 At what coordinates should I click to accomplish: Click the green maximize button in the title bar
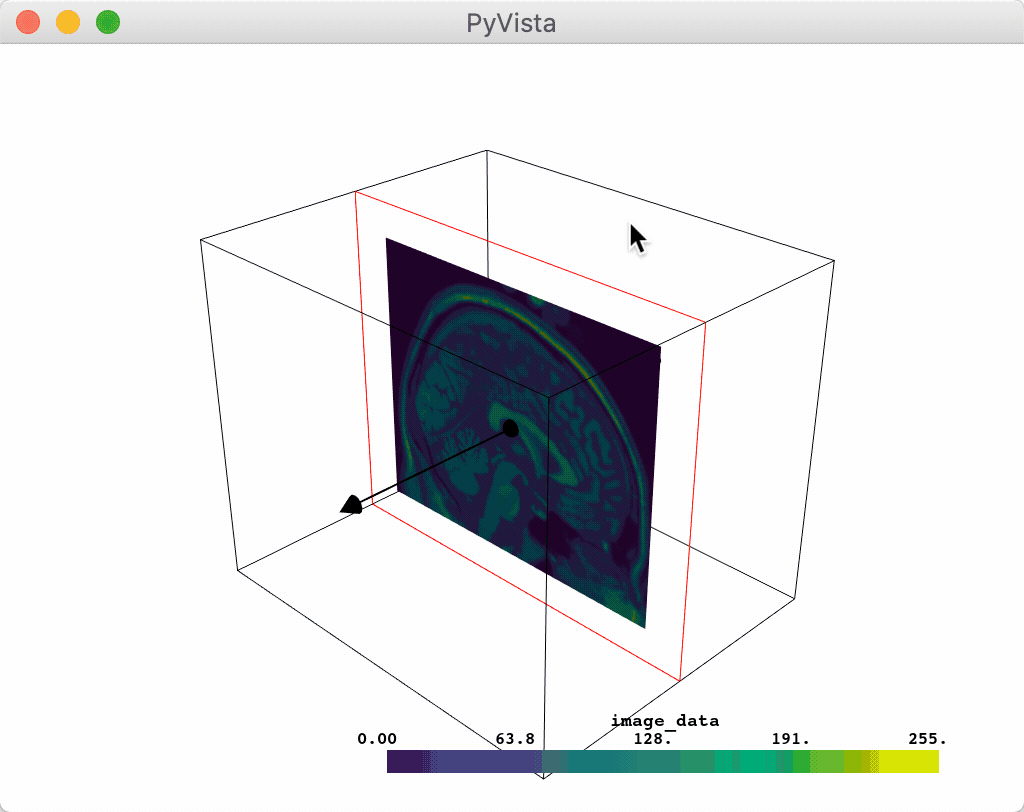[106, 21]
